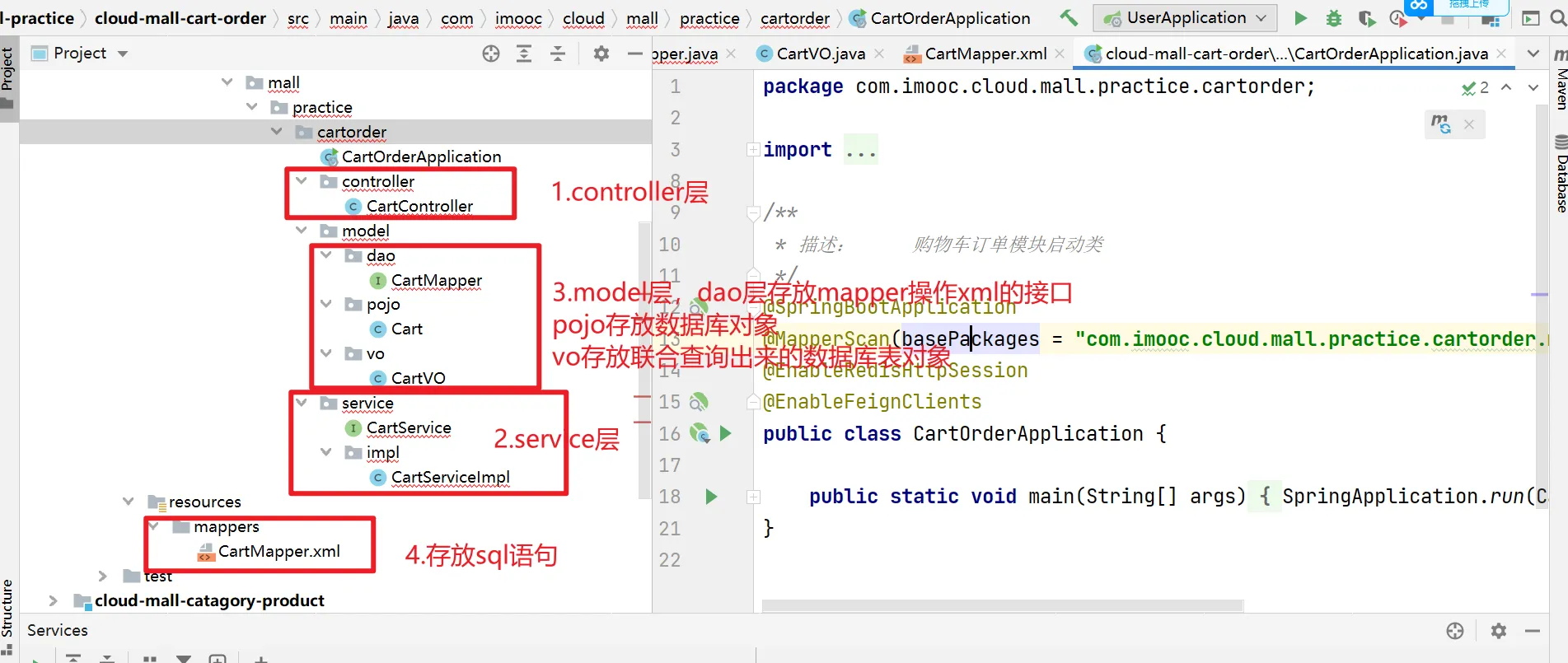1568x663 pixels.
Task: Jump to next highlighted problem arrow
Action: [1533, 87]
